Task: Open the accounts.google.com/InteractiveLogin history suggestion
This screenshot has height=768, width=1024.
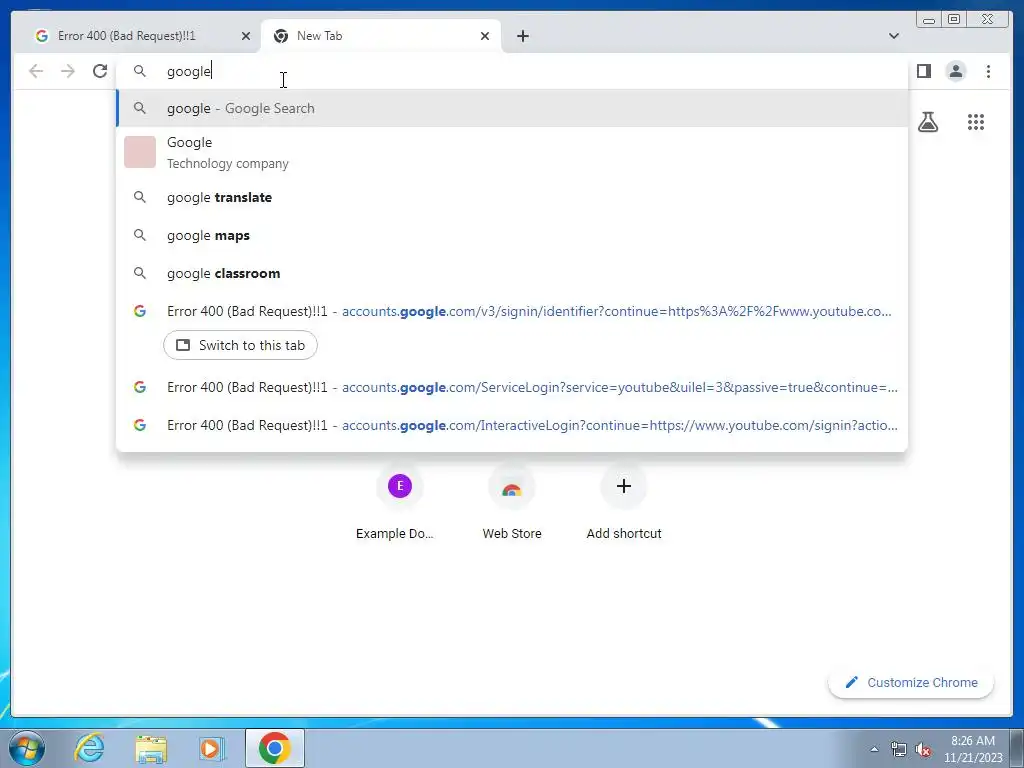Action: tap(512, 425)
